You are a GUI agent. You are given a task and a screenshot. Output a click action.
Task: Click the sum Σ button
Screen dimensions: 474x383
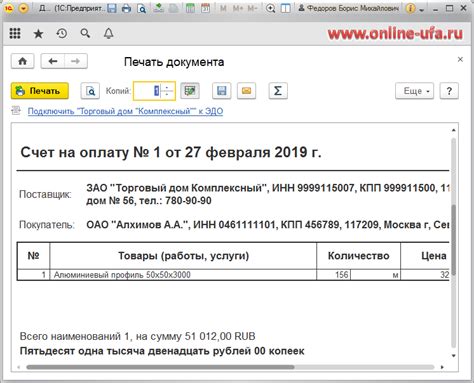[x=278, y=91]
